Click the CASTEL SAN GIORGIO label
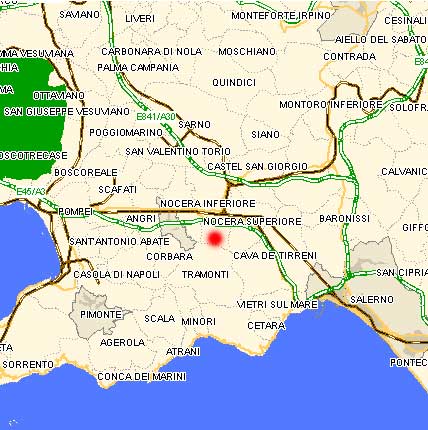The height and width of the screenshot is (430, 428). pyautogui.click(x=258, y=166)
